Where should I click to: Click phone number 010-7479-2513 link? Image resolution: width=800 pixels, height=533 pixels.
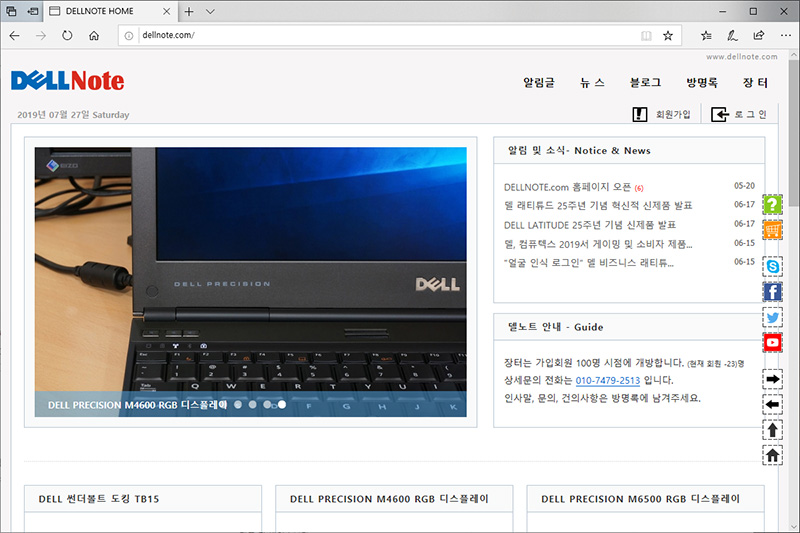(x=608, y=380)
